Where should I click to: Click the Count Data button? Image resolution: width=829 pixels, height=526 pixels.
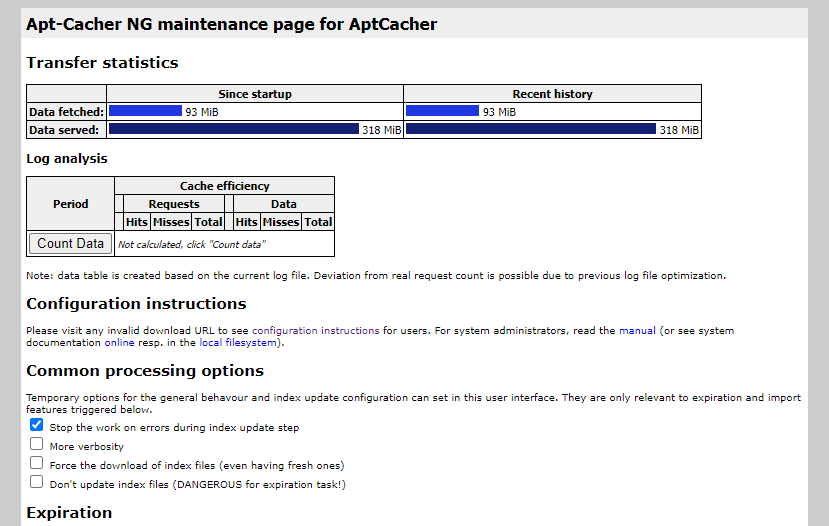click(x=70, y=244)
